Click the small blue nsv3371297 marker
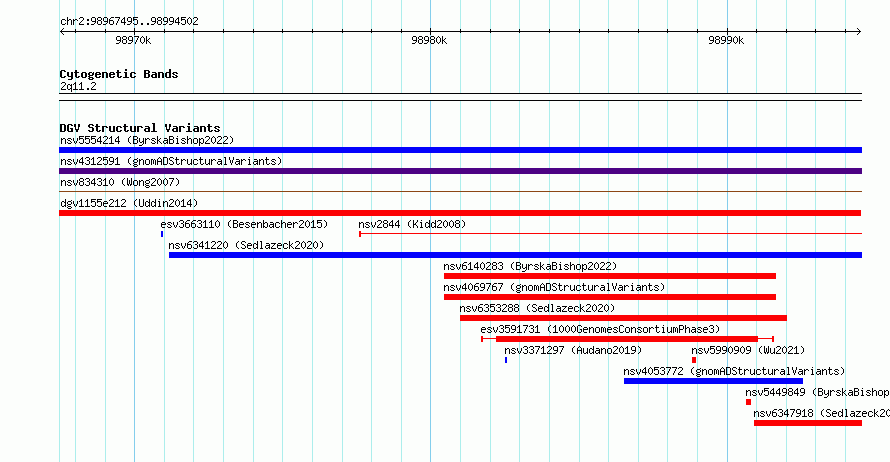 pos(506,360)
